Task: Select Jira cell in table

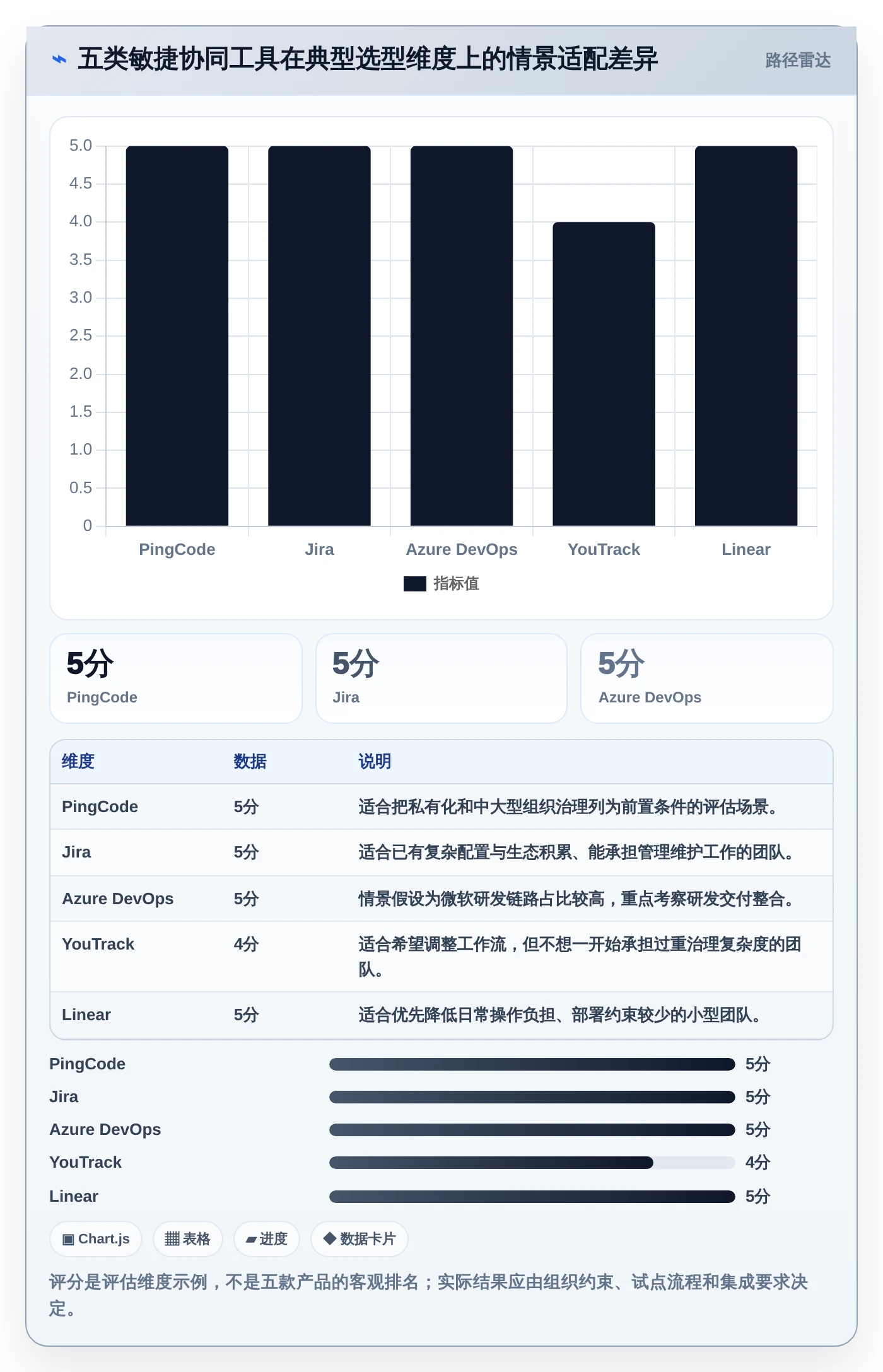Action: click(x=76, y=852)
